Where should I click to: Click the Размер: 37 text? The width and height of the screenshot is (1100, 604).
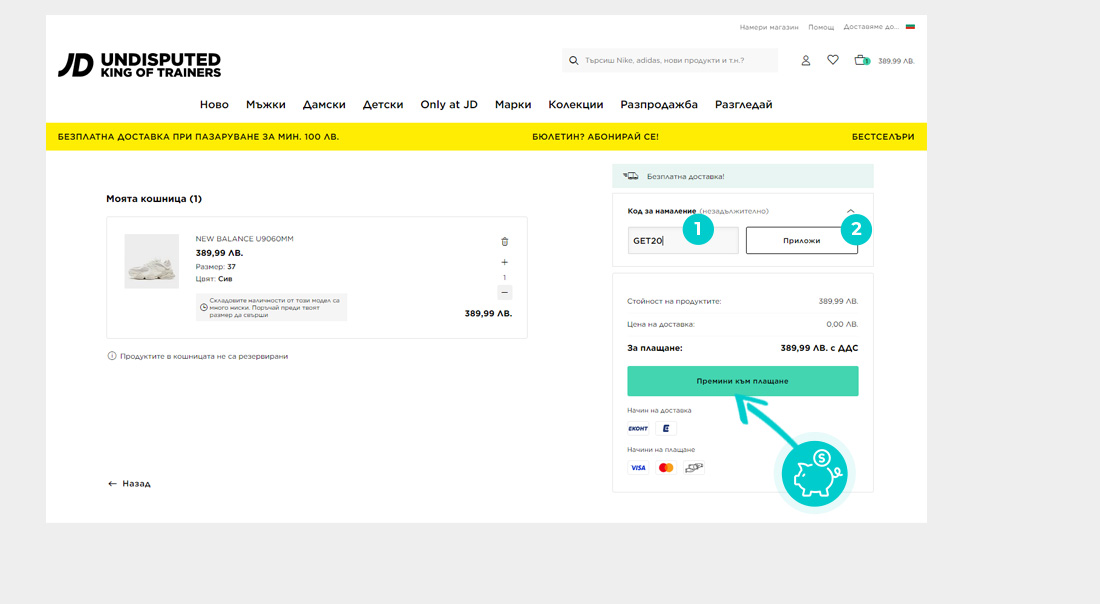(215, 267)
